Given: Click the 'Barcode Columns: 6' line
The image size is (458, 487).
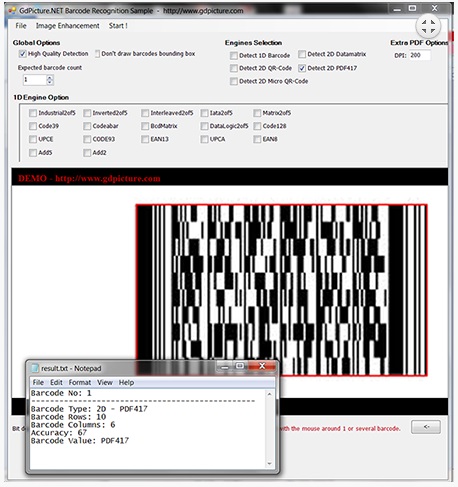Looking at the screenshot, I should pos(73,425).
